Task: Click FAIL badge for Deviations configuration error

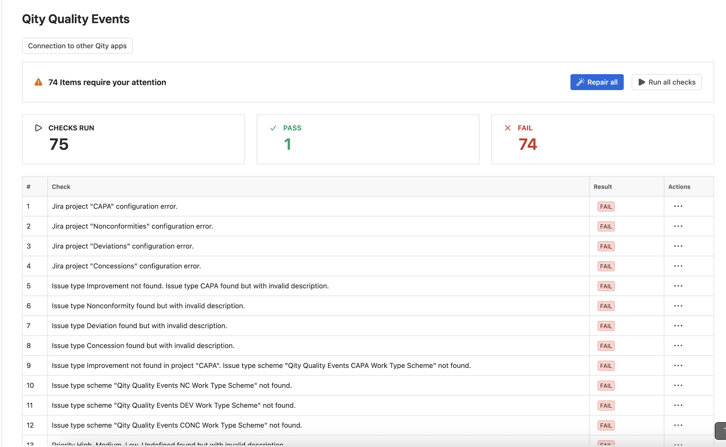Action: [x=606, y=246]
